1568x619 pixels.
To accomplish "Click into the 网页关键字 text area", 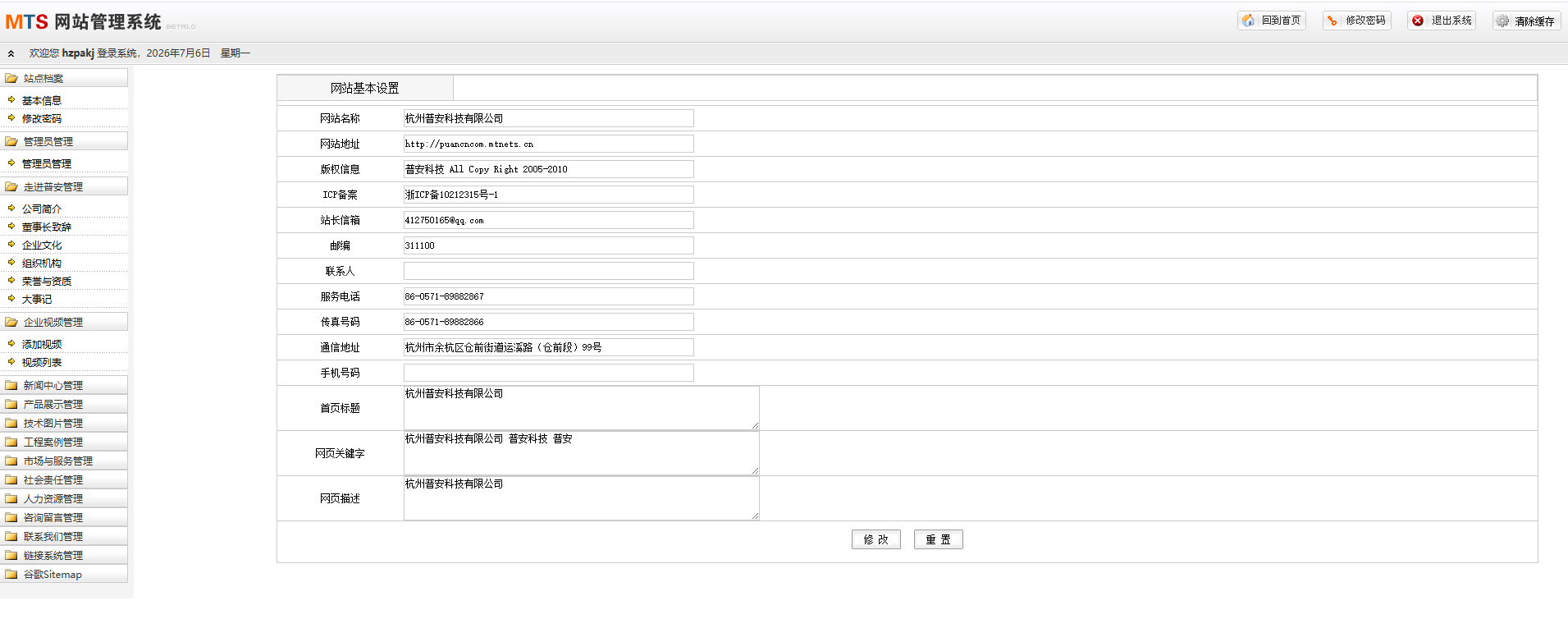I will click(x=582, y=453).
